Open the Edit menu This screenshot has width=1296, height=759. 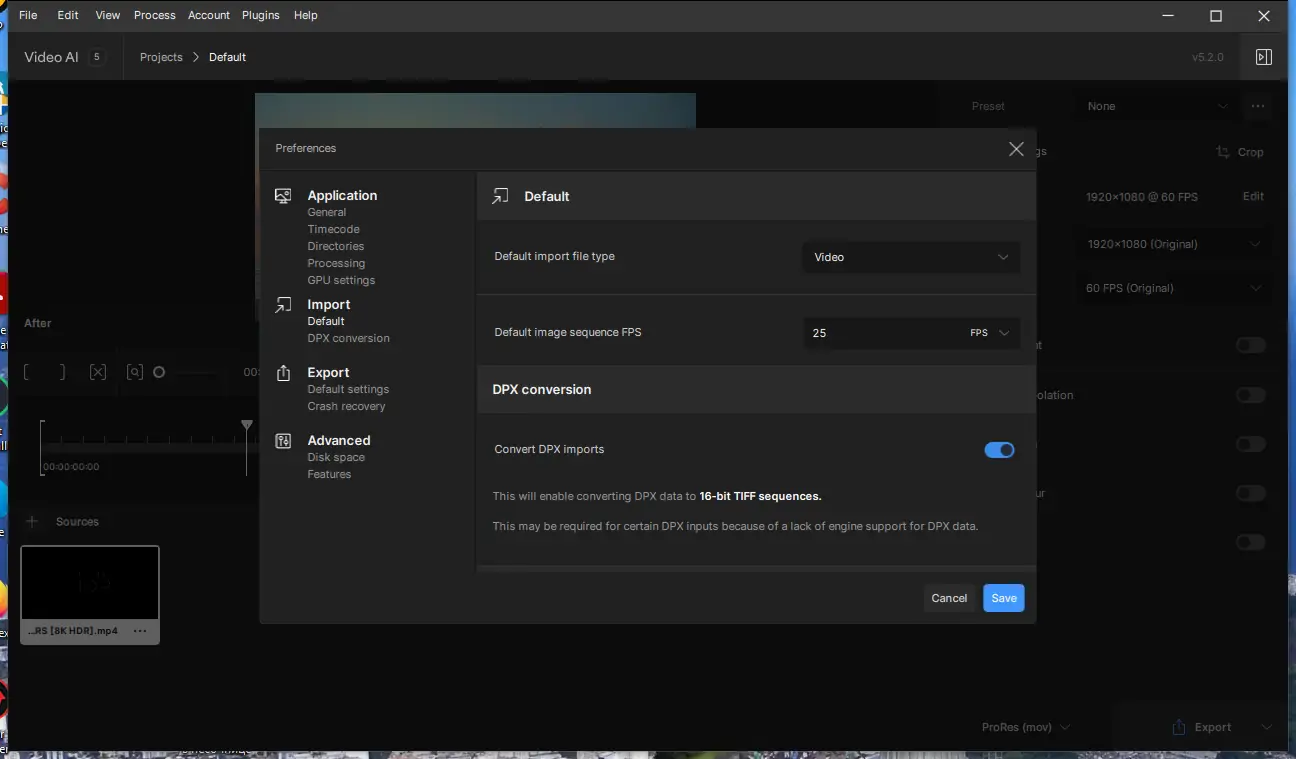(68, 15)
